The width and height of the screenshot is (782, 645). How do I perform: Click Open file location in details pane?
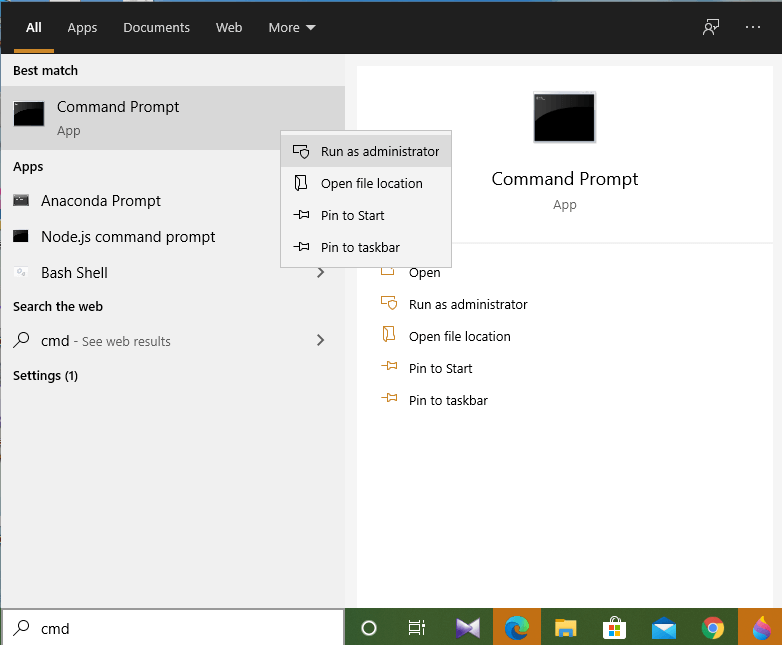pyautogui.click(x=459, y=336)
